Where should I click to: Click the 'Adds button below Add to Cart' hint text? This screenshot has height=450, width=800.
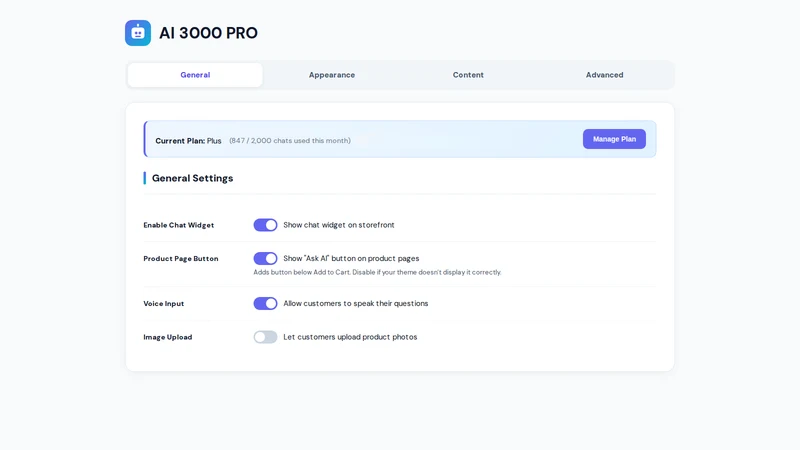377,272
